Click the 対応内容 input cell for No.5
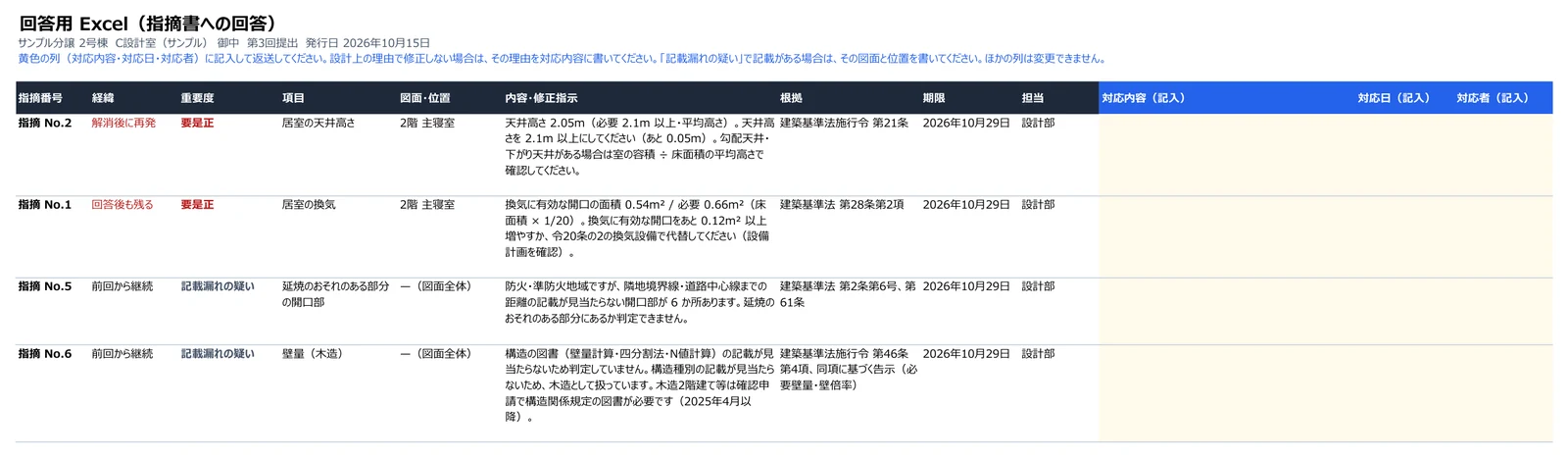 coord(1227,311)
